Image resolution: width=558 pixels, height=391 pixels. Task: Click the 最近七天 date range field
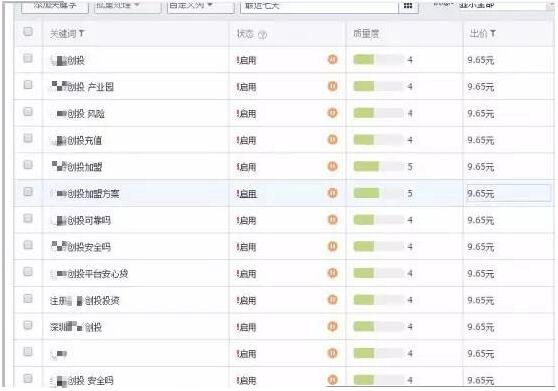click(x=319, y=6)
